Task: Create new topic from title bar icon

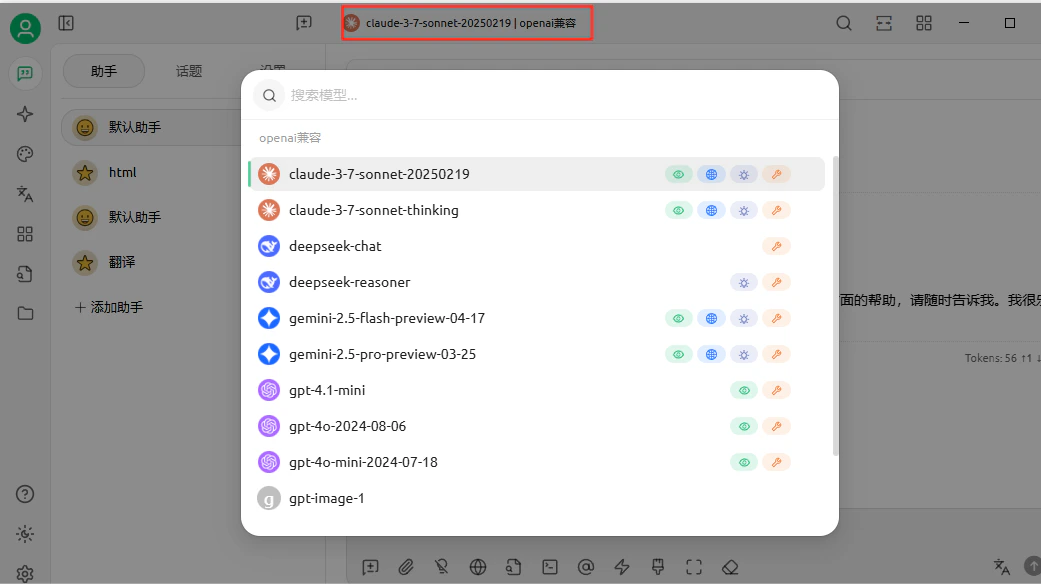Action: 303,23
